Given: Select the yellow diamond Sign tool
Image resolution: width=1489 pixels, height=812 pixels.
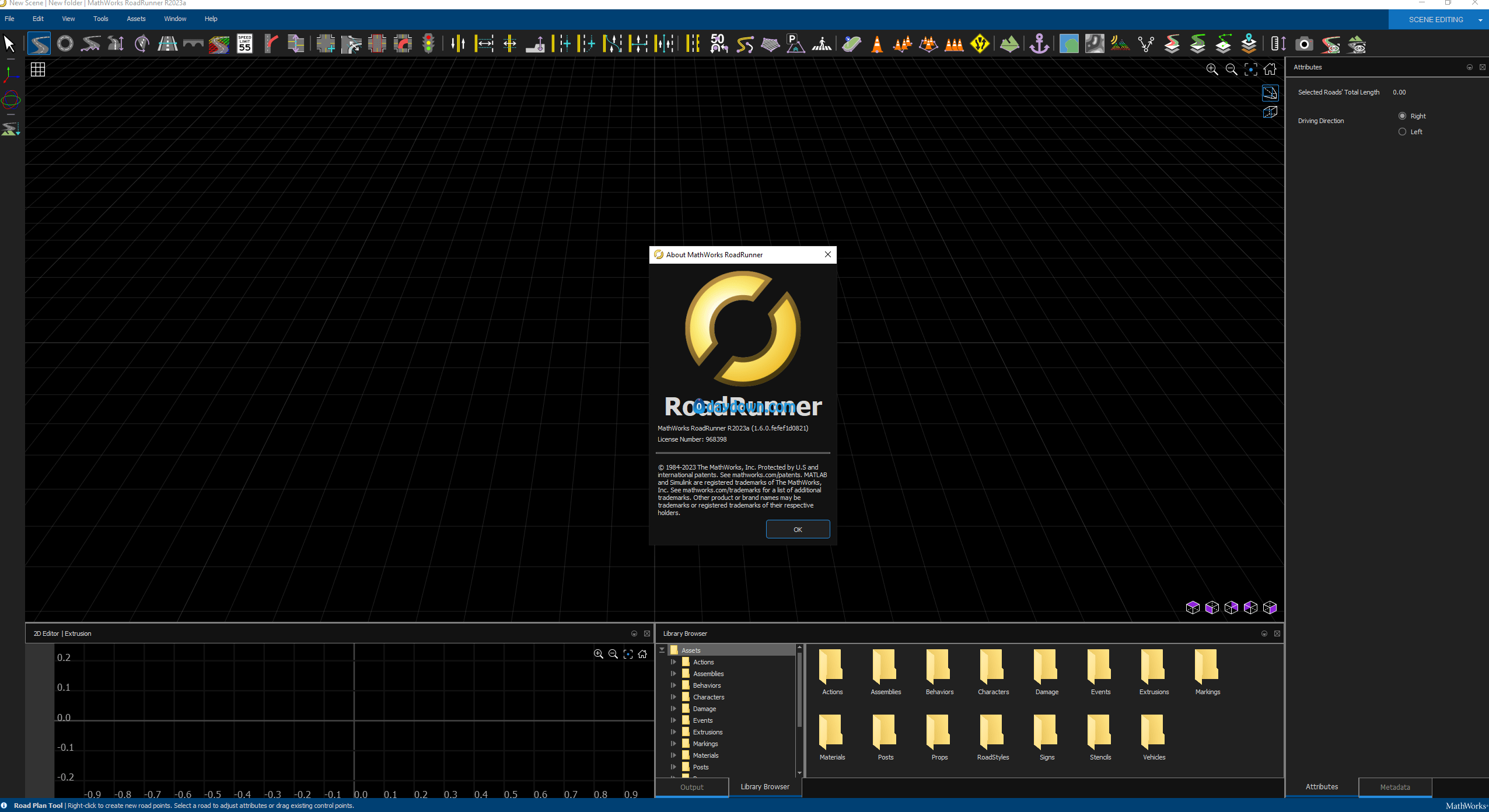Looking at the screenshot, I should [x=980, y=44].
